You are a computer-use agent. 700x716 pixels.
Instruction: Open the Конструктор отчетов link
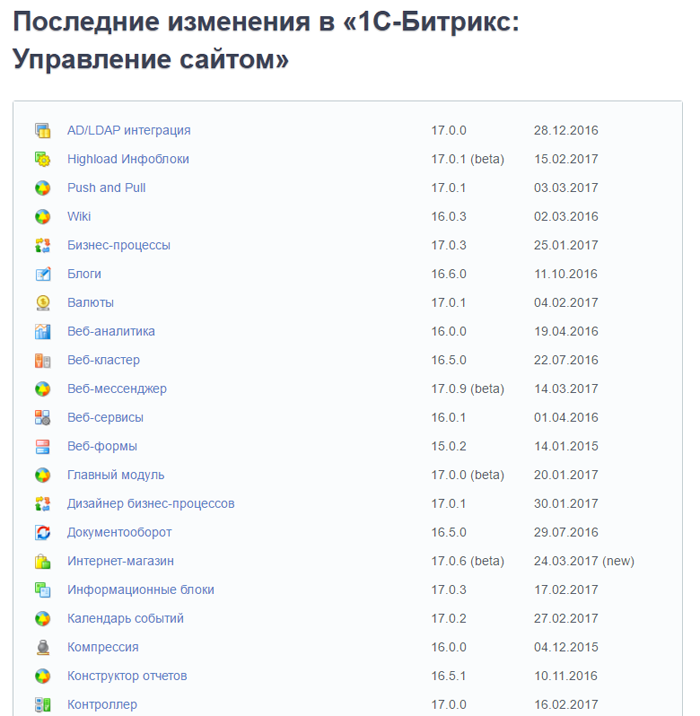[127, 676]
